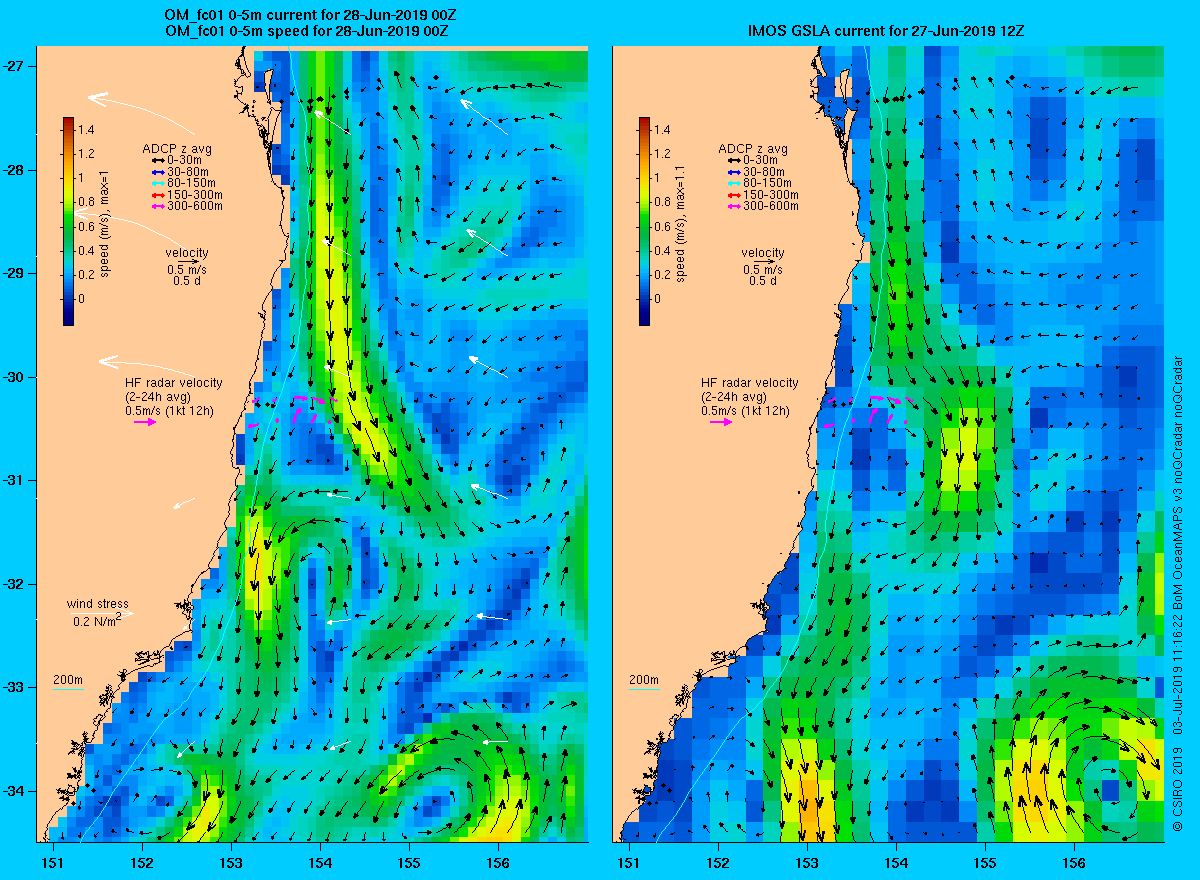Click the 'velocity' label in the right map
Screen dimensions: 1200x880
pyautogui.click(x=763, y=253)
